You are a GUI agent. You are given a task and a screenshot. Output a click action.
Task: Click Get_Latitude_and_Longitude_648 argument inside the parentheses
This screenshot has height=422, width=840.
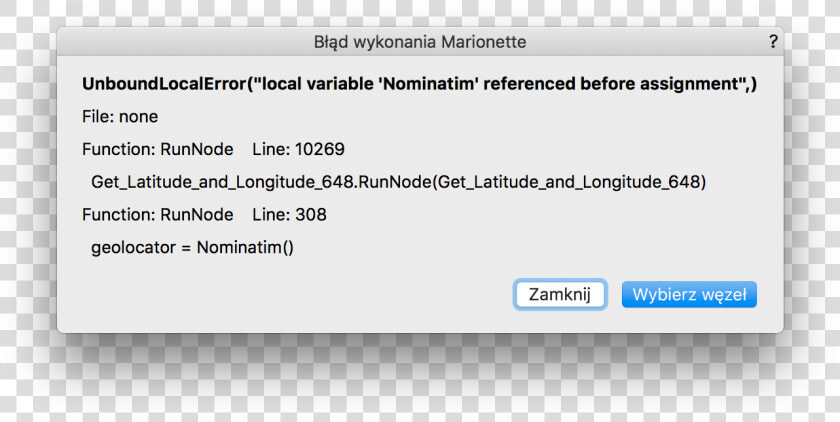coord(568,182)
